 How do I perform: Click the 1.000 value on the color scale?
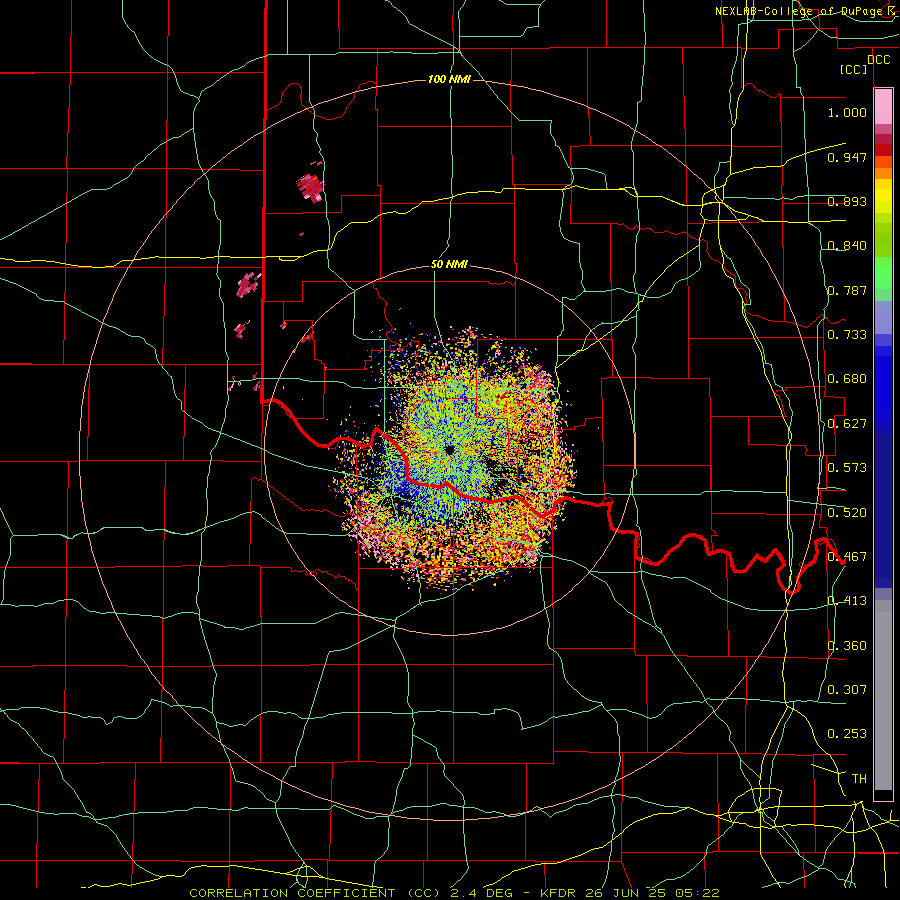847,112
